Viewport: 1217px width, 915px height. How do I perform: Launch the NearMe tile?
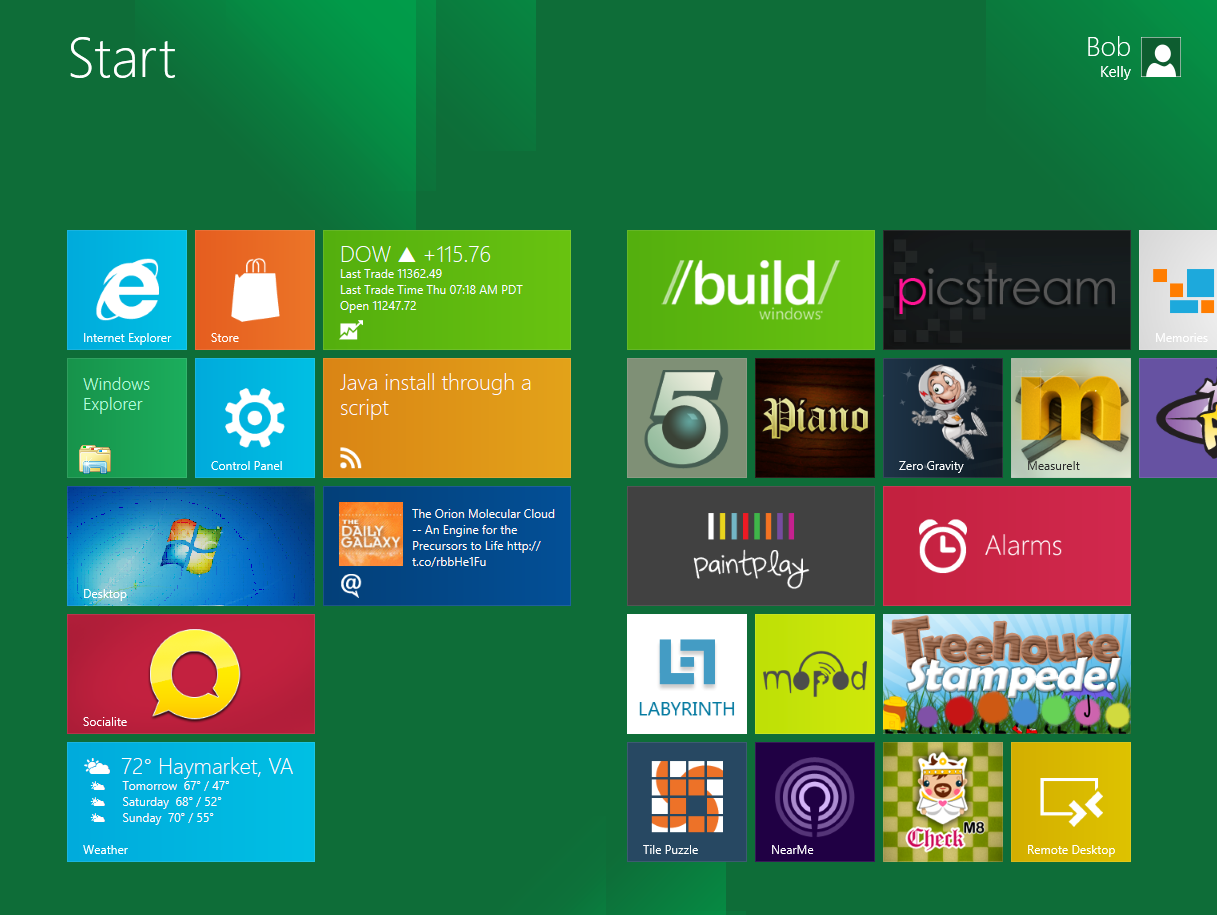coord(815,802)
